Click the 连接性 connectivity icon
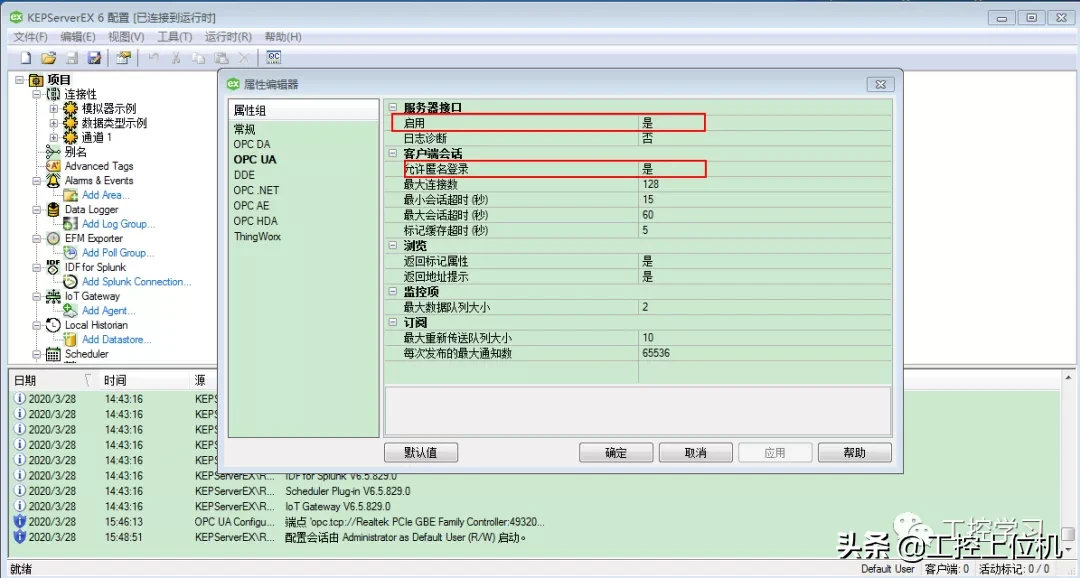 click(x=53, y=94)
